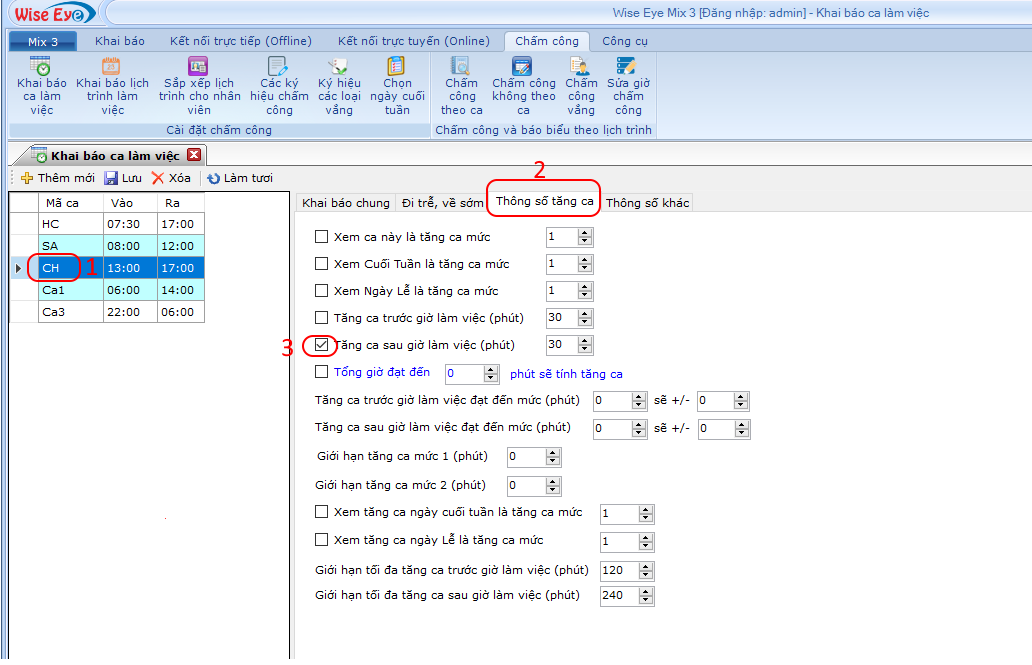
Task: Open Khai báo ca làm việc ribbon icon
Action: point(41,68)
